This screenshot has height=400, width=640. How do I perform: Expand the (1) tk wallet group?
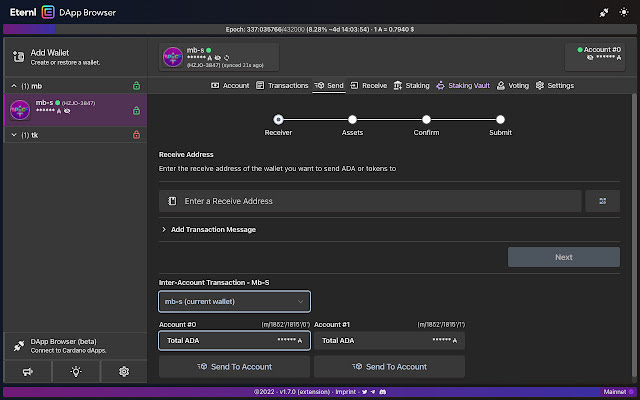point(14,134)
